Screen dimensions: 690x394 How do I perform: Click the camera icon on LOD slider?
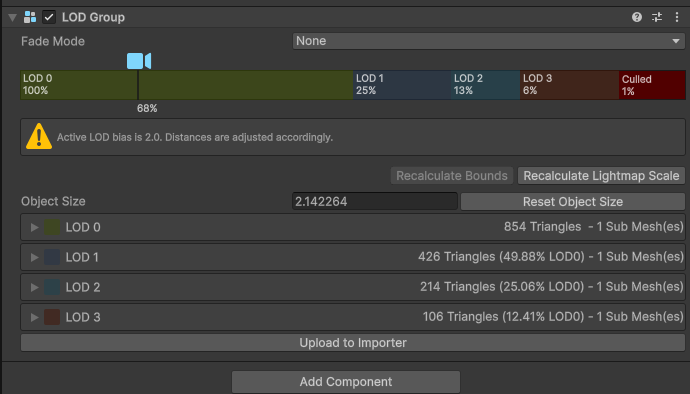click(x=139, y=61)
